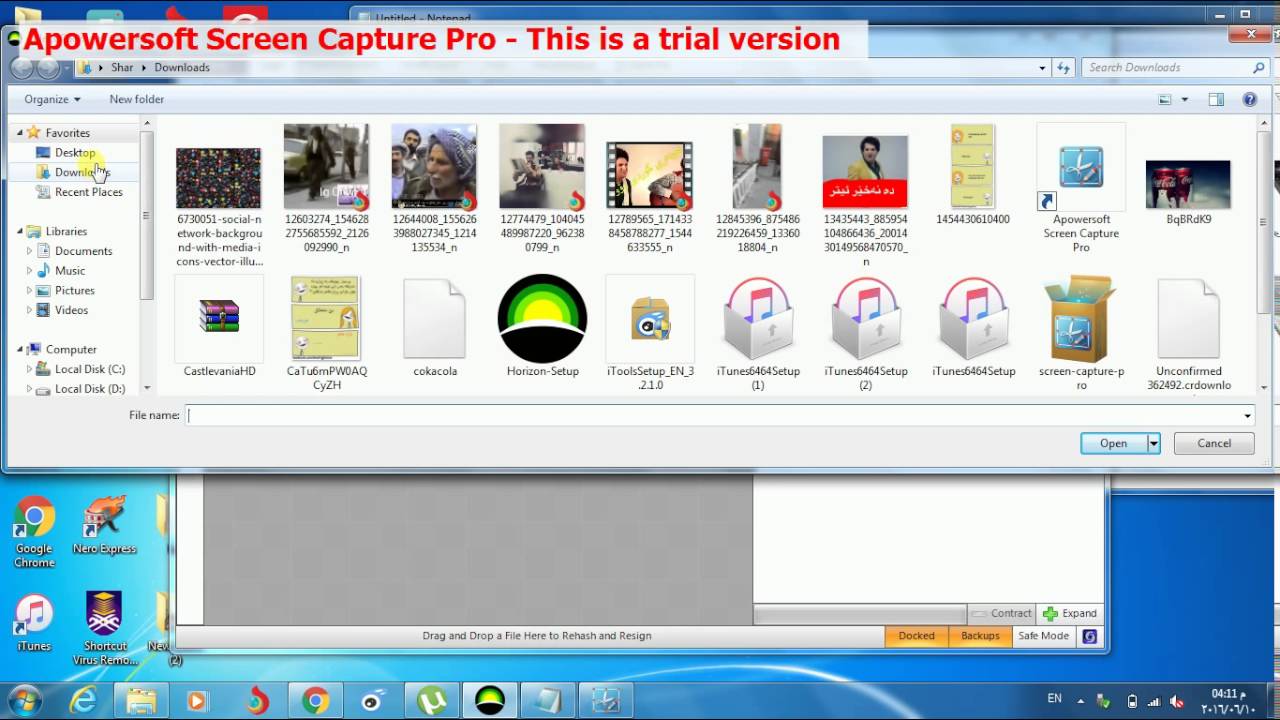Open the view options dropdown arrow
Screen dimensions: 1280x720
(x=1185, y=99)
